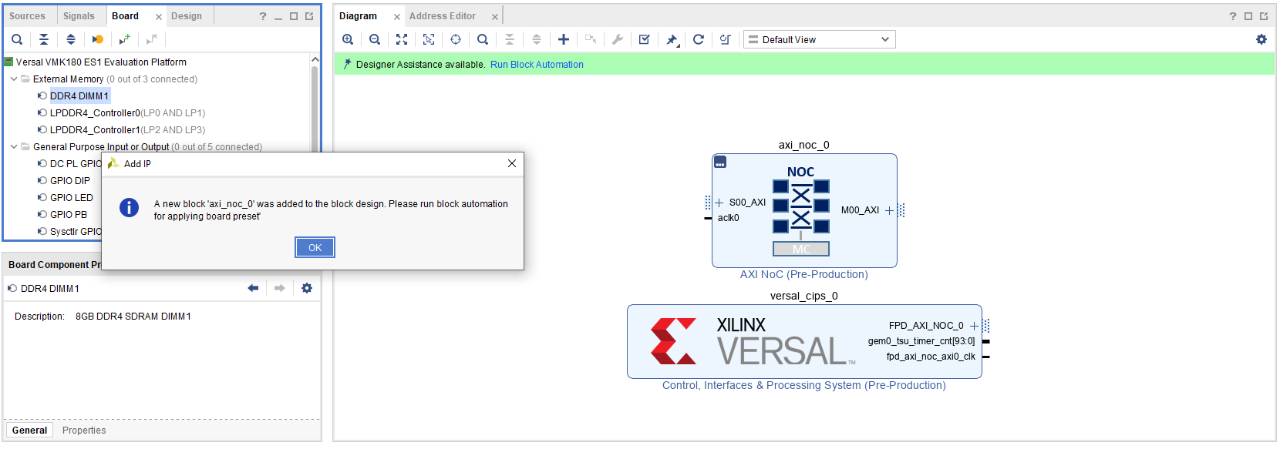
Task: Click collapse all in Diagram toolbar
Action: [509, 39]
